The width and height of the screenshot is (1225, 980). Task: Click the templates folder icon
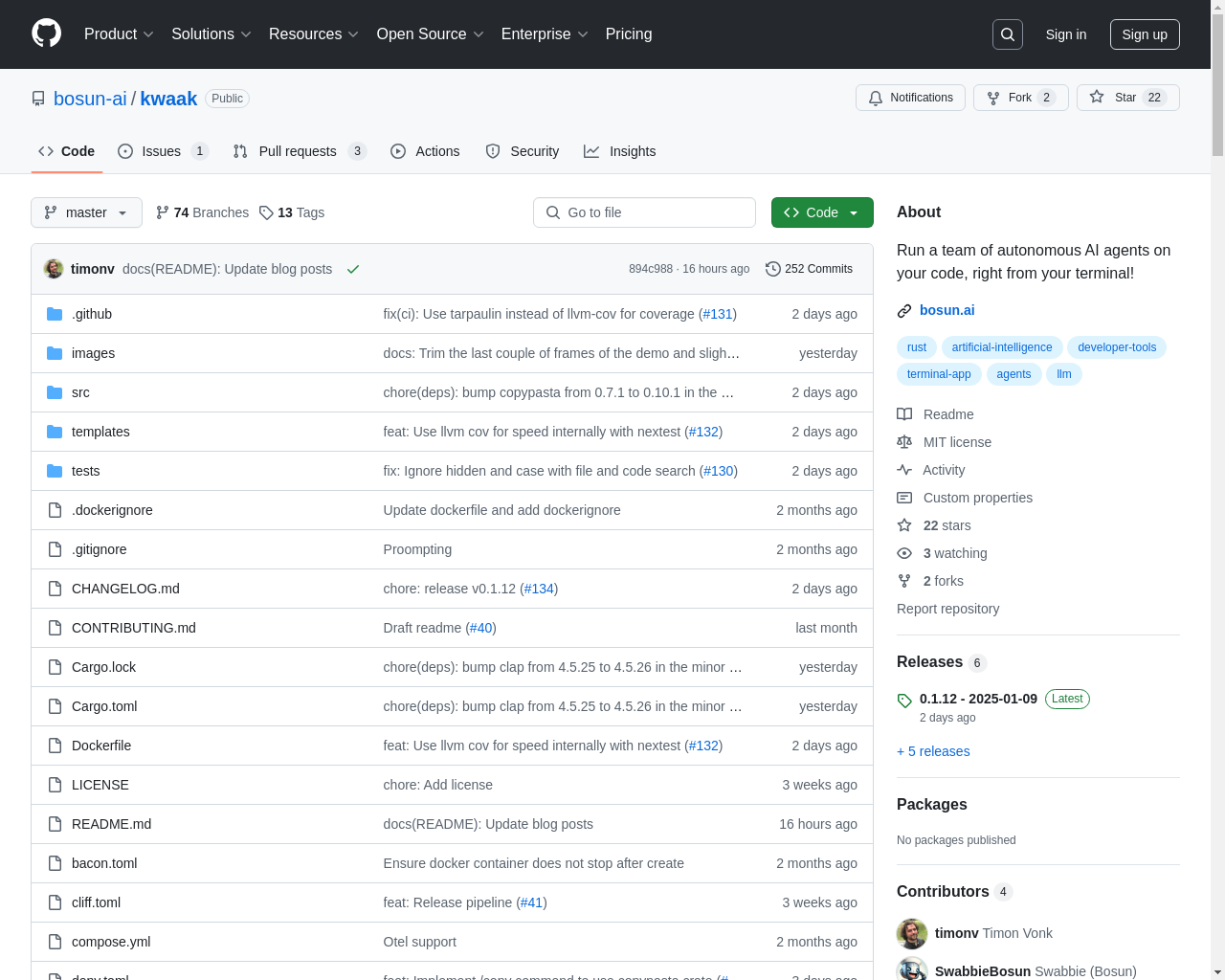coord(55,432)
